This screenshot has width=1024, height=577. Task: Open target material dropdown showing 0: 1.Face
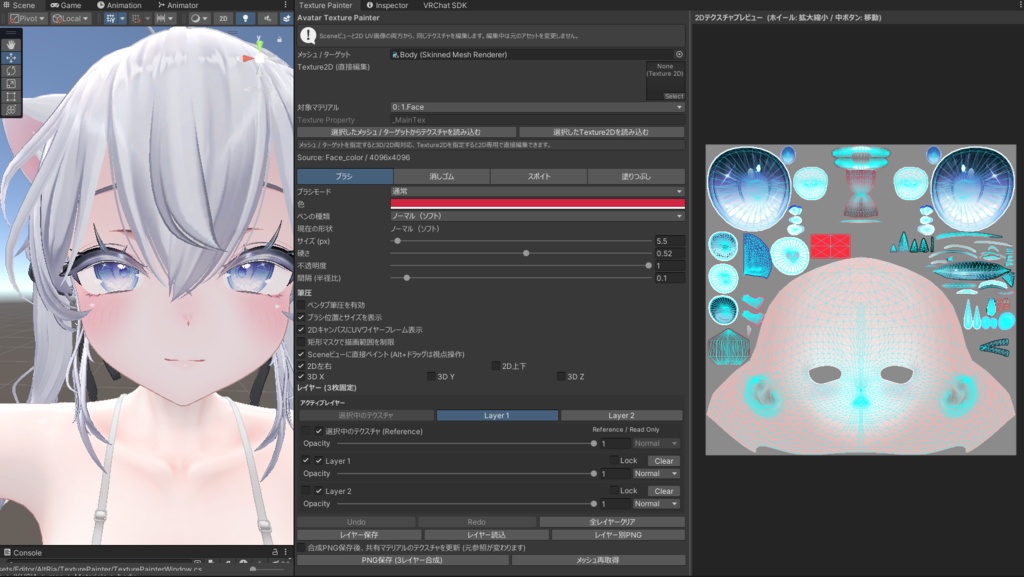coord(537,107)
